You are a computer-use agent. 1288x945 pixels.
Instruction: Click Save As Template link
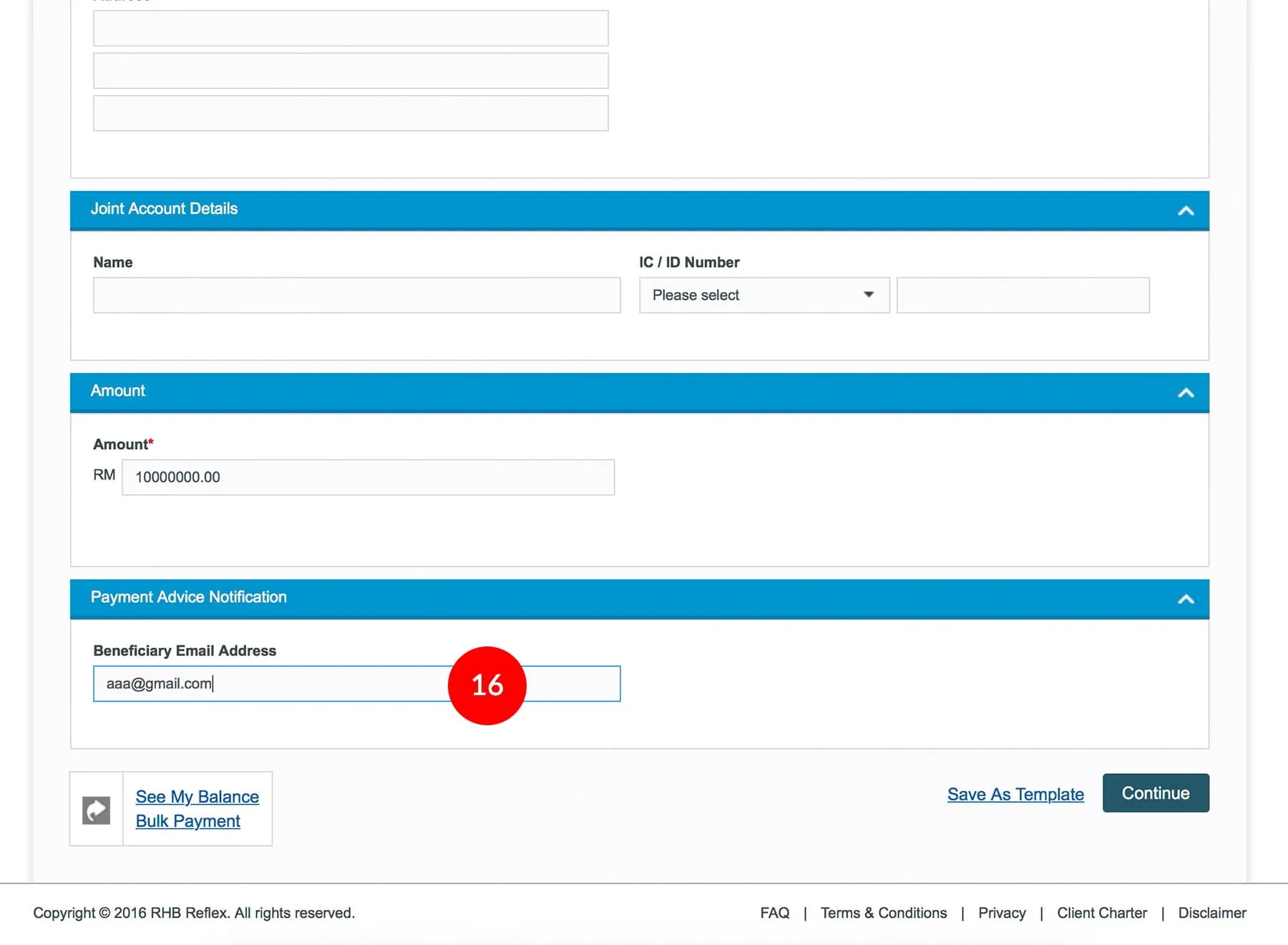[x=1015, y=795]
